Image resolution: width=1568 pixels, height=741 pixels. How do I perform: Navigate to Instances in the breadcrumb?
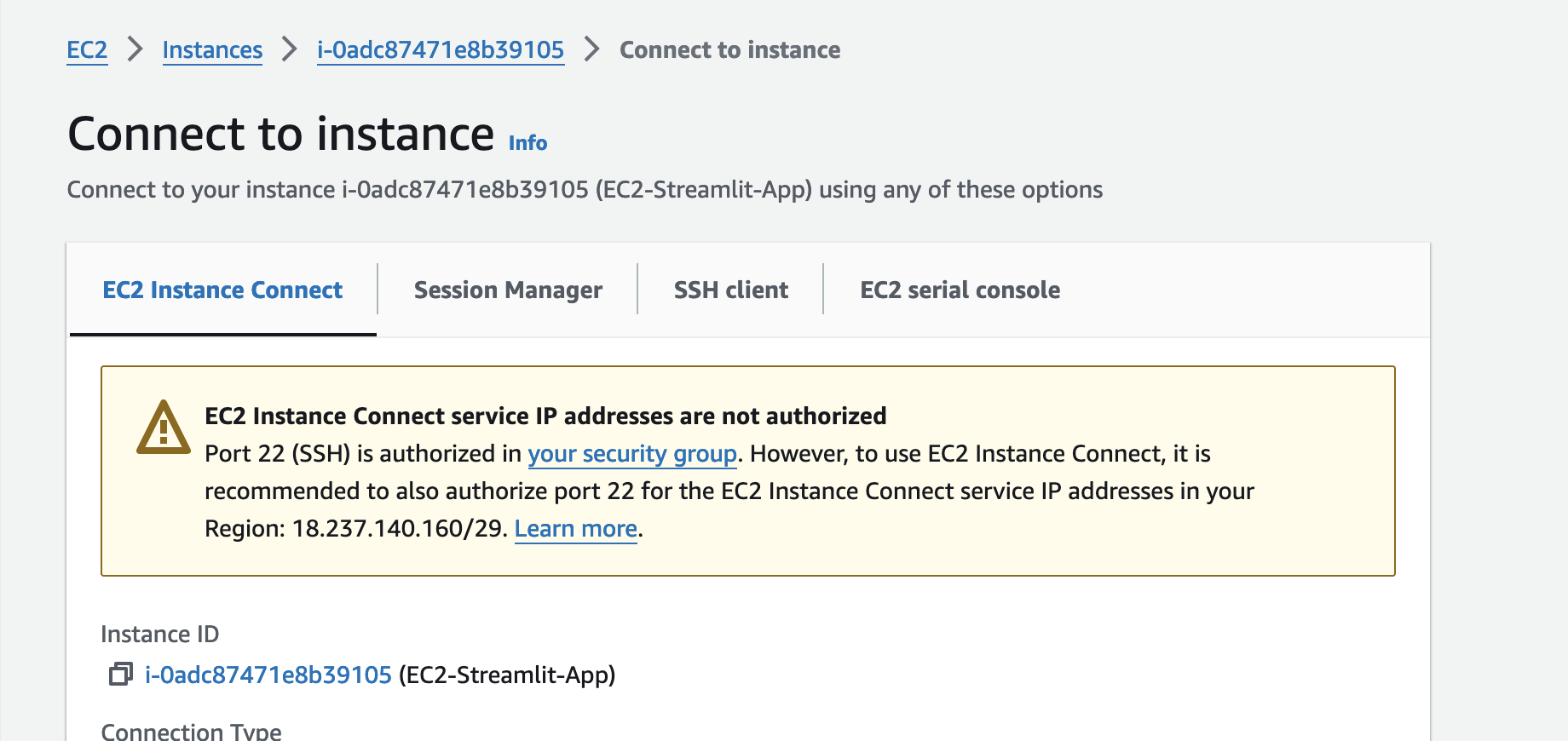click(212, 50)
